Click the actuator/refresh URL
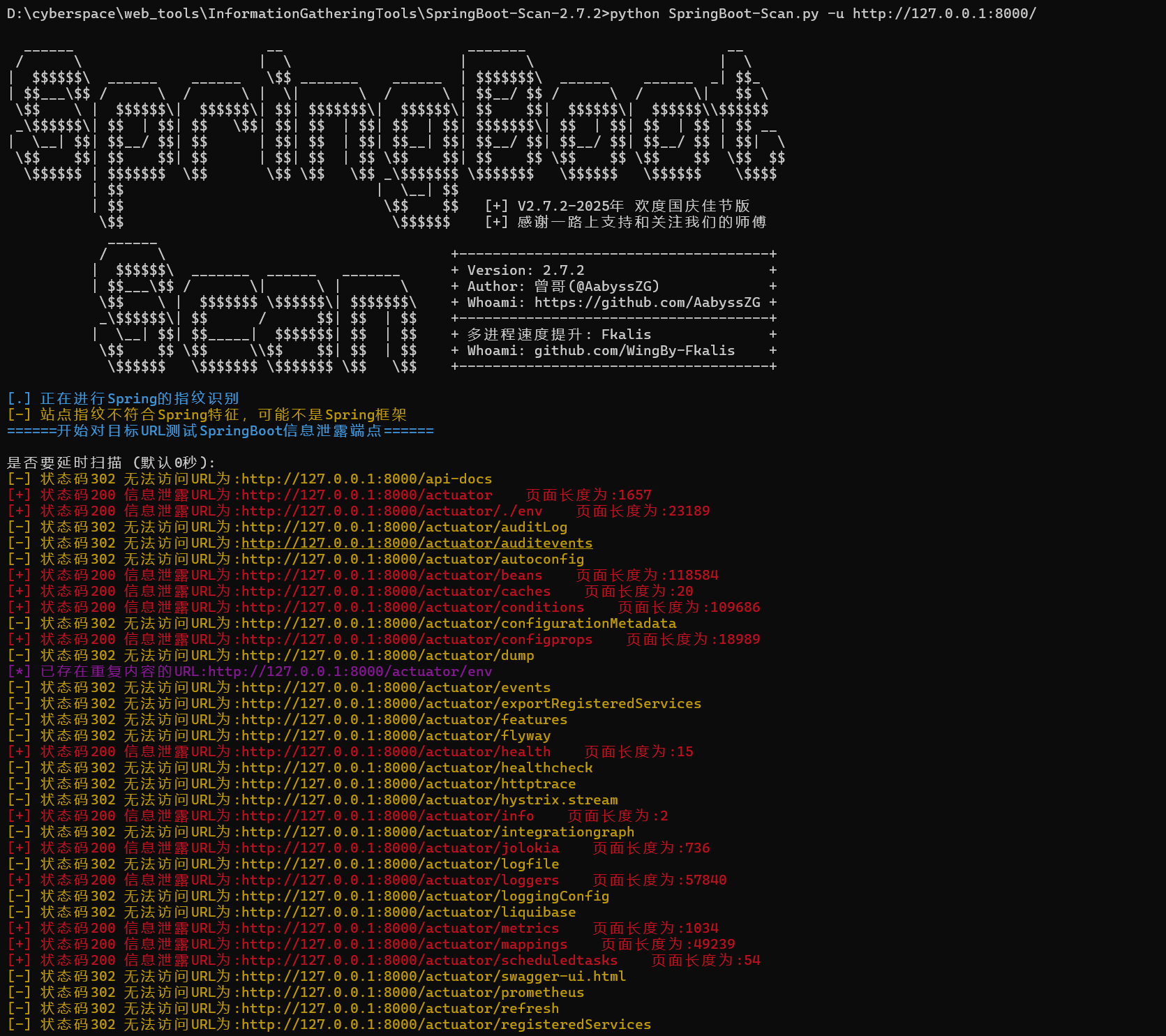Viewport: 1166px width, 1036px height. 400,1008
